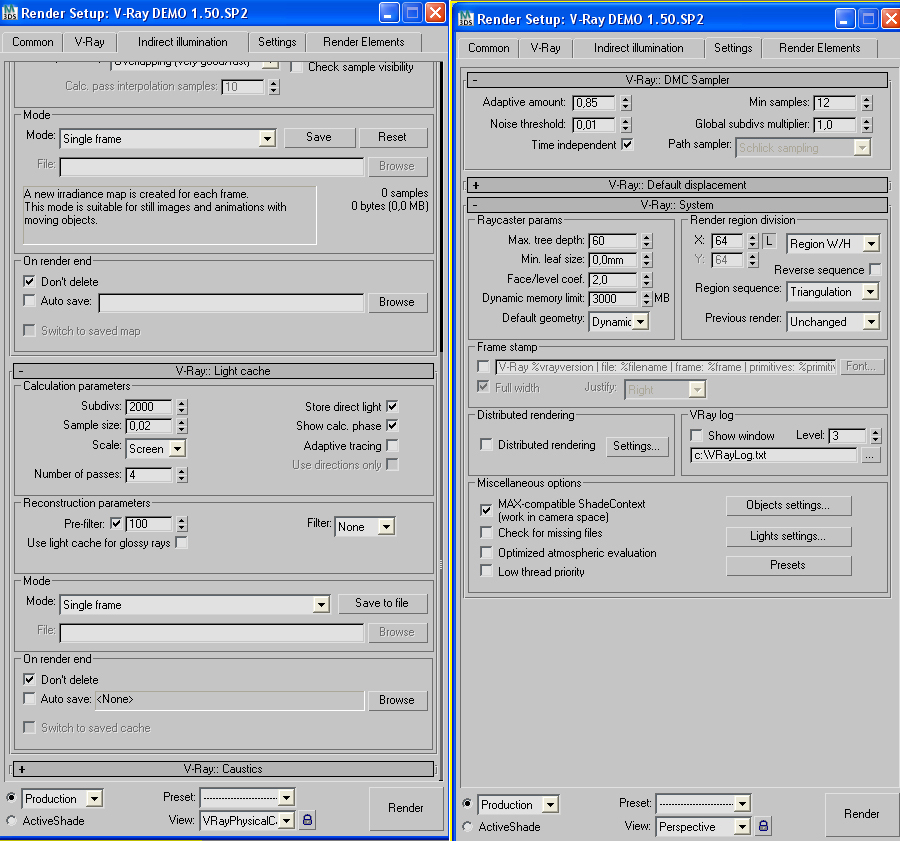Screen dimensions: 900x841
Task: Enable Distributed rendering checkbox
Action: pos(486,444)
